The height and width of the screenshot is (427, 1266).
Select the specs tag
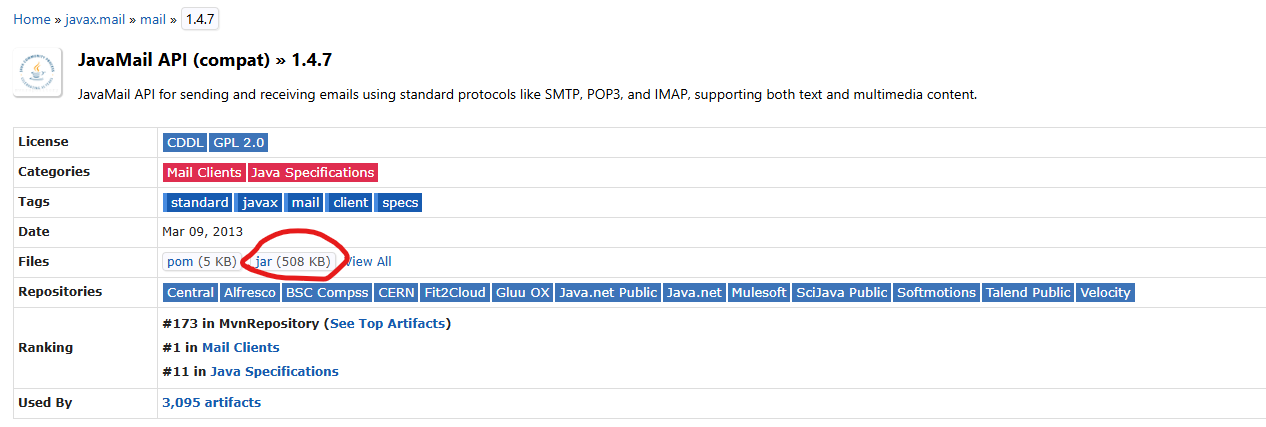click(400, 203)
